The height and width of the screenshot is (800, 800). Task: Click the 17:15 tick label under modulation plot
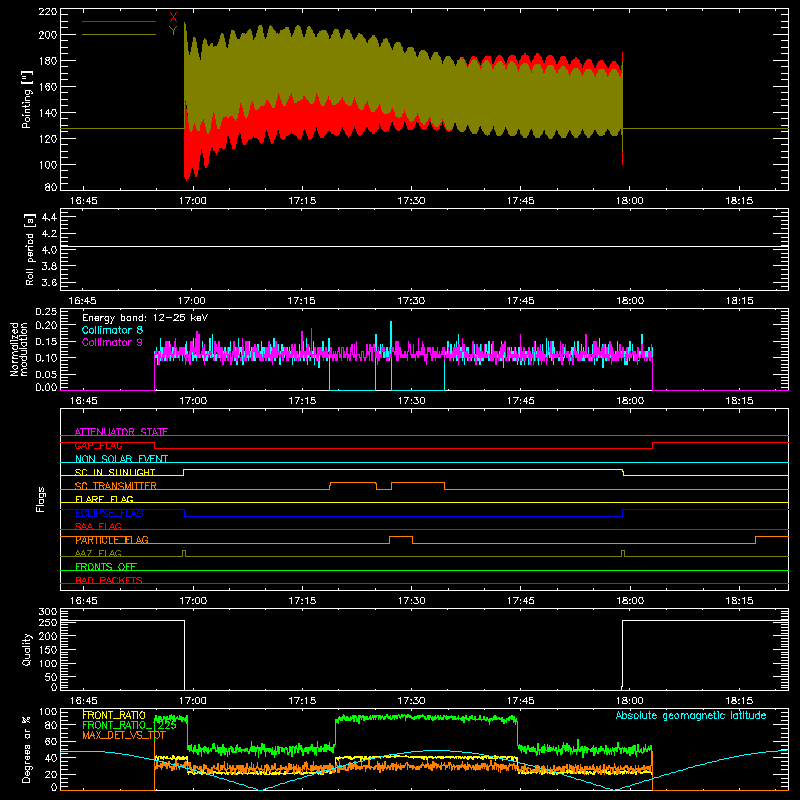(x=302, y=401)
